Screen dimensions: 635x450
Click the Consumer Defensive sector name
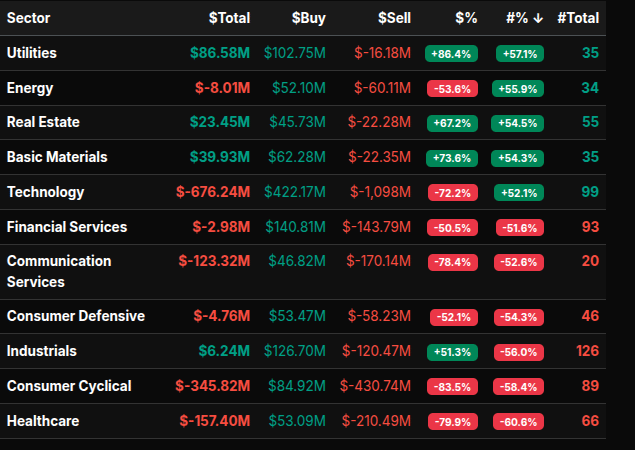[x=76, y=316]
